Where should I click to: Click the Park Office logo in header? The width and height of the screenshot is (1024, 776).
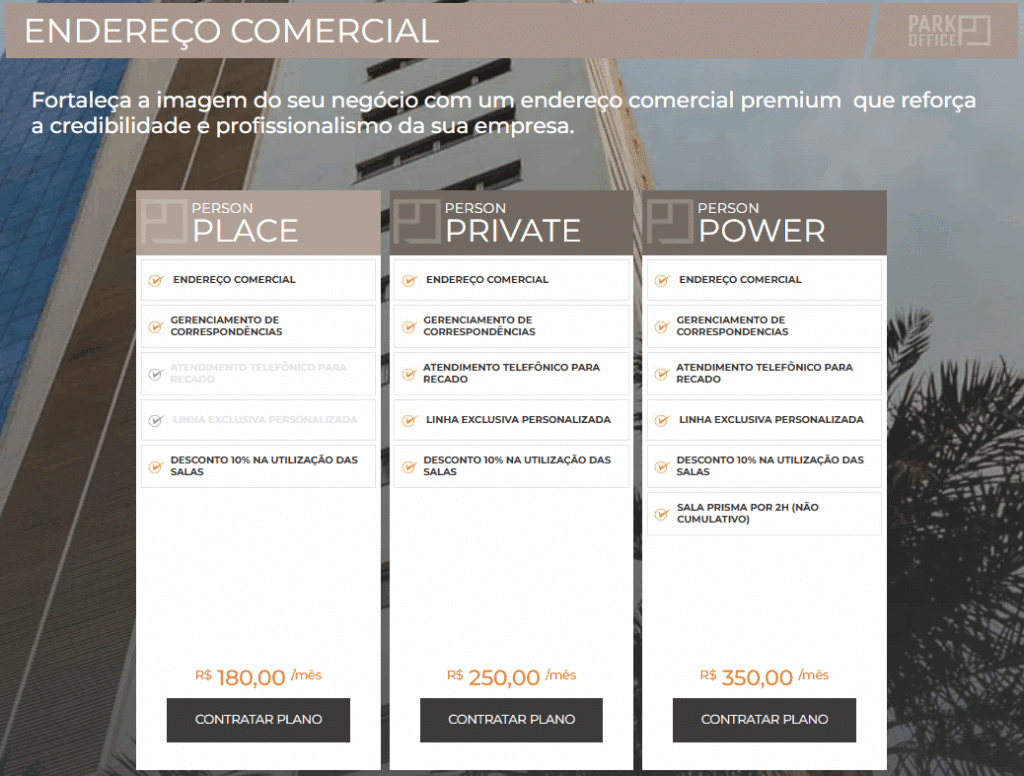tap(948, 30)
